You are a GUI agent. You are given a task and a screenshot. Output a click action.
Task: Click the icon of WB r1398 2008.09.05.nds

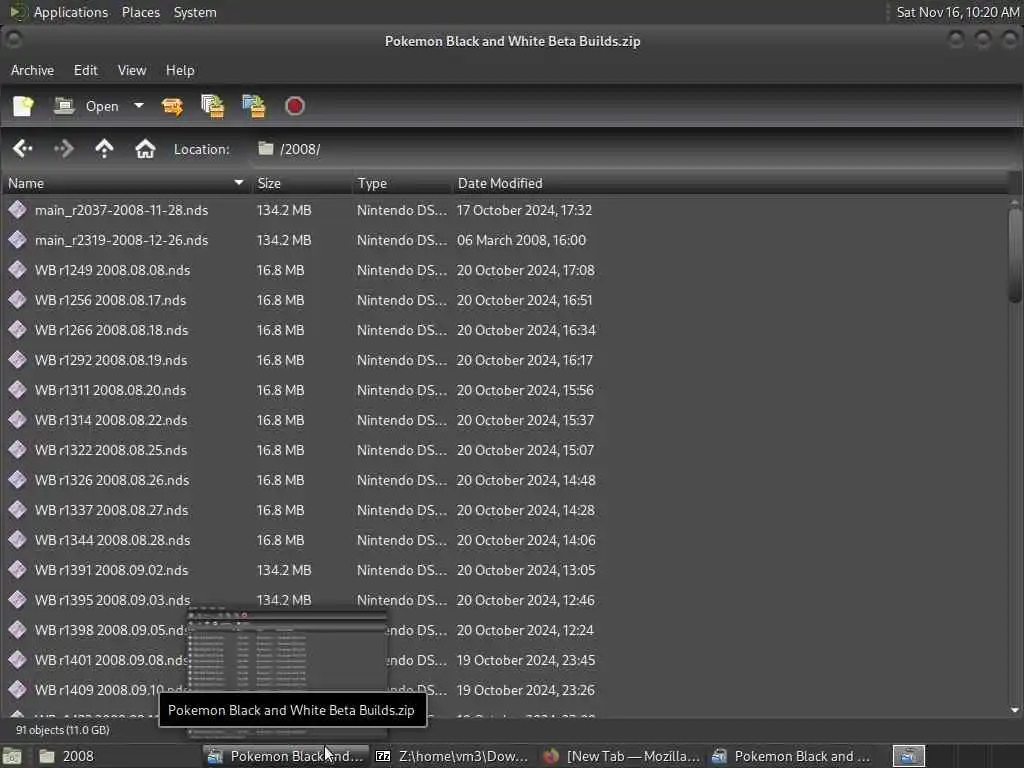(18, 630)
